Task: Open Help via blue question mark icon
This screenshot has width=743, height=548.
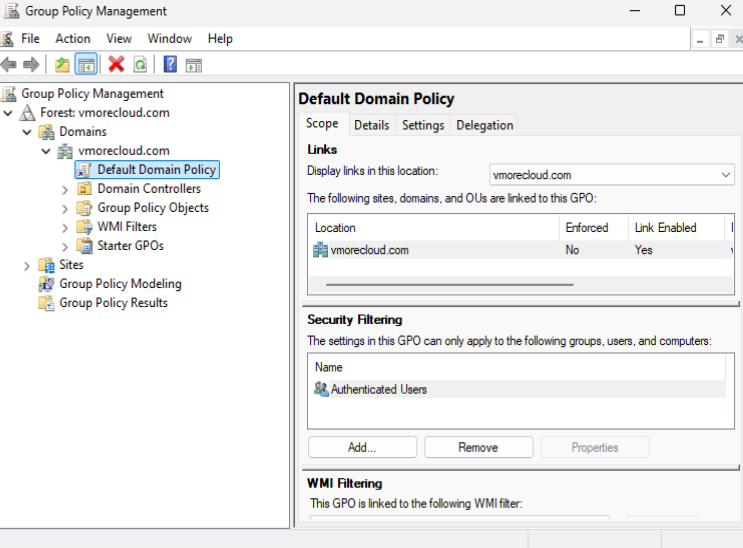Action: coord(170,64)
